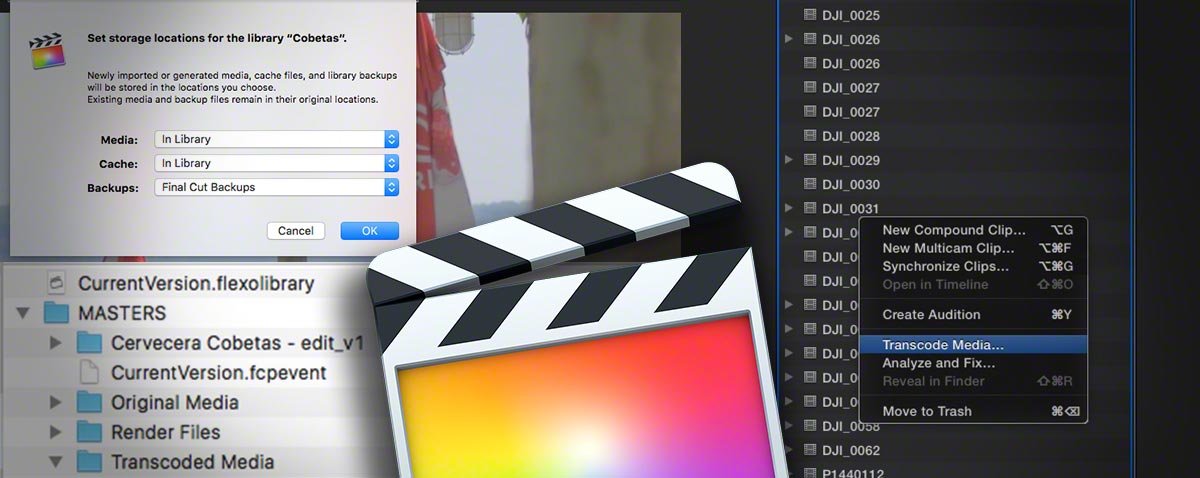The height and width of the screenshot is (478, 1200).
Task: Select the DJI_0025 clip name
Action: click(x=851, y=15)
